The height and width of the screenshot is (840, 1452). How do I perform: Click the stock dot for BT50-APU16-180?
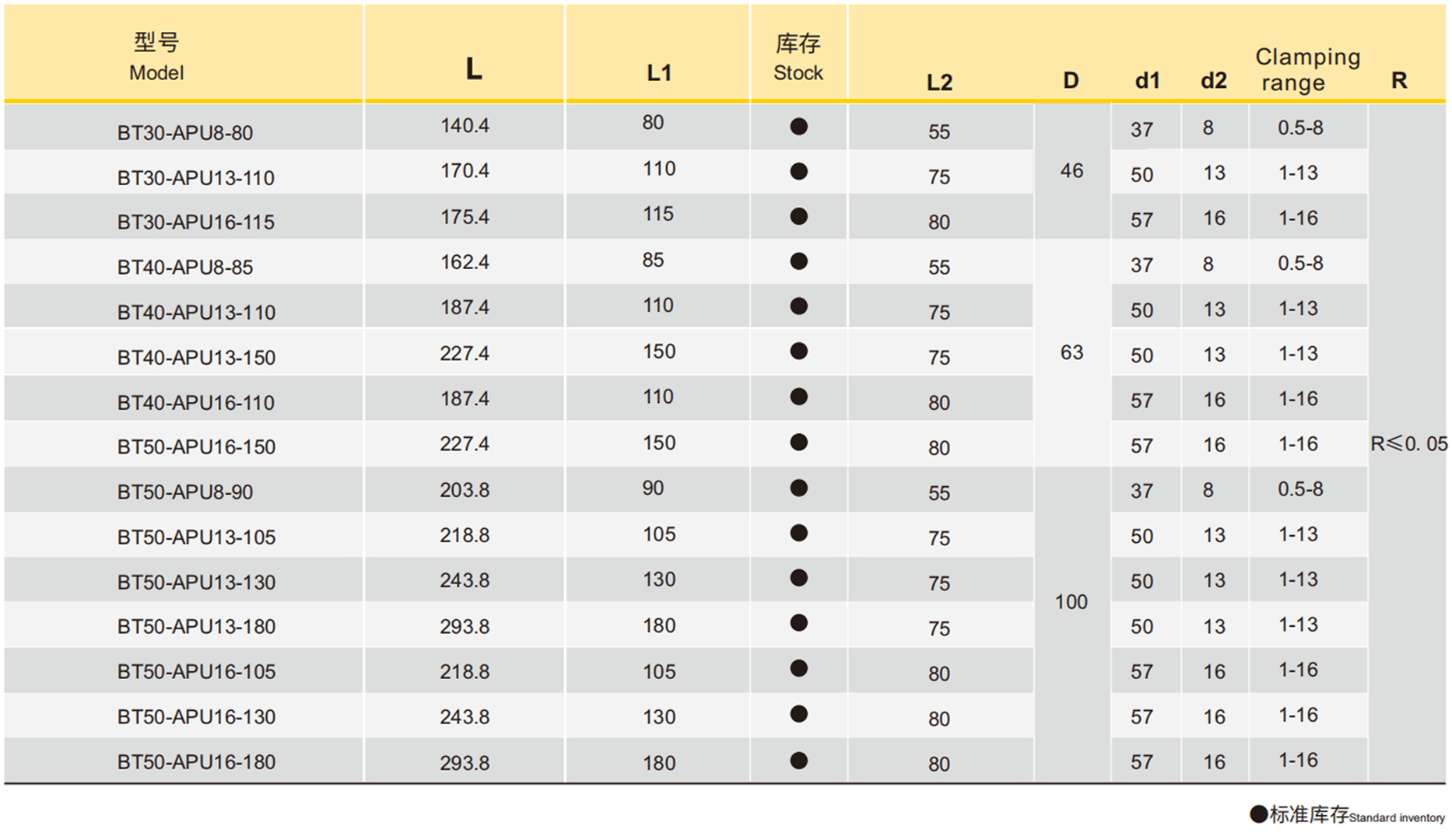click(x=798, y=761)
